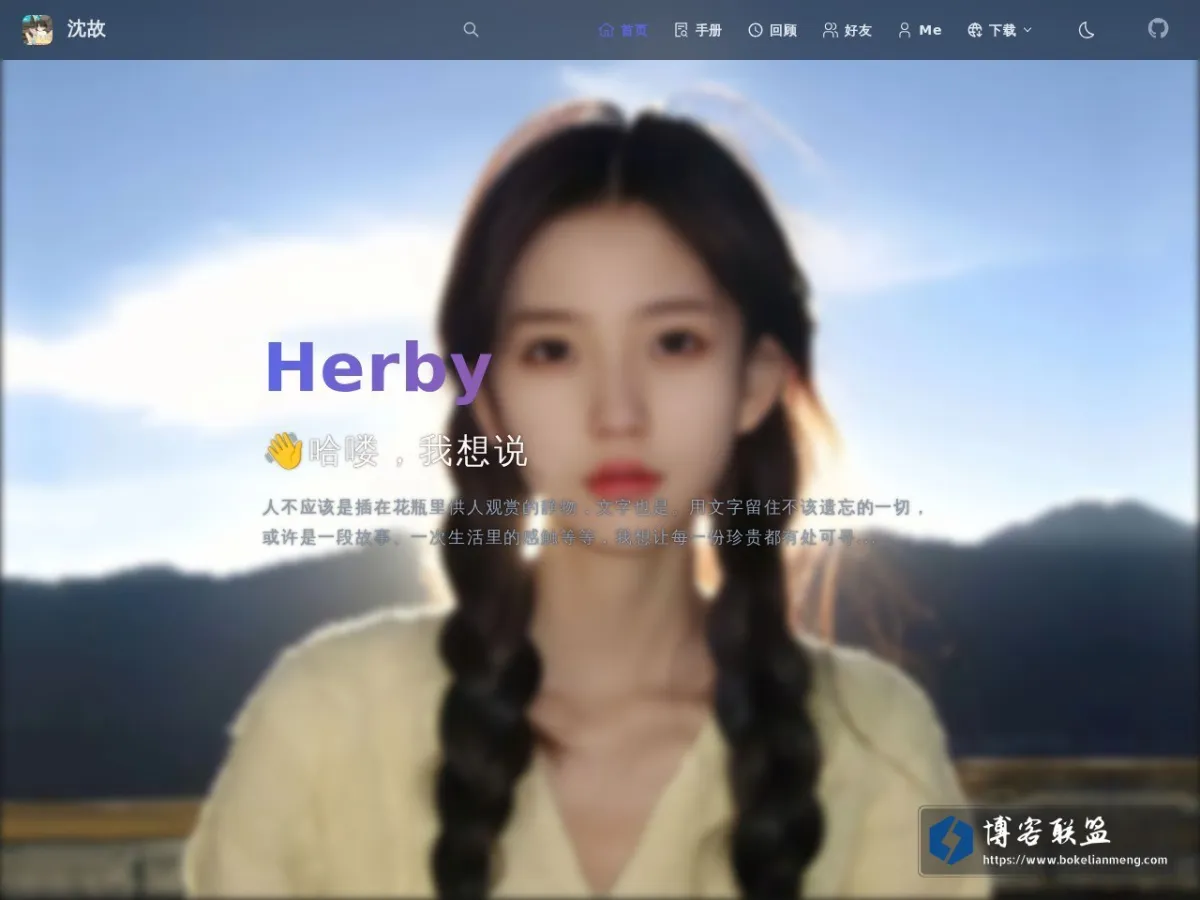Viewport: 1200px width, 900px height.
Task: Open the 好友 friends menu item
Action: tap(847, 30)
